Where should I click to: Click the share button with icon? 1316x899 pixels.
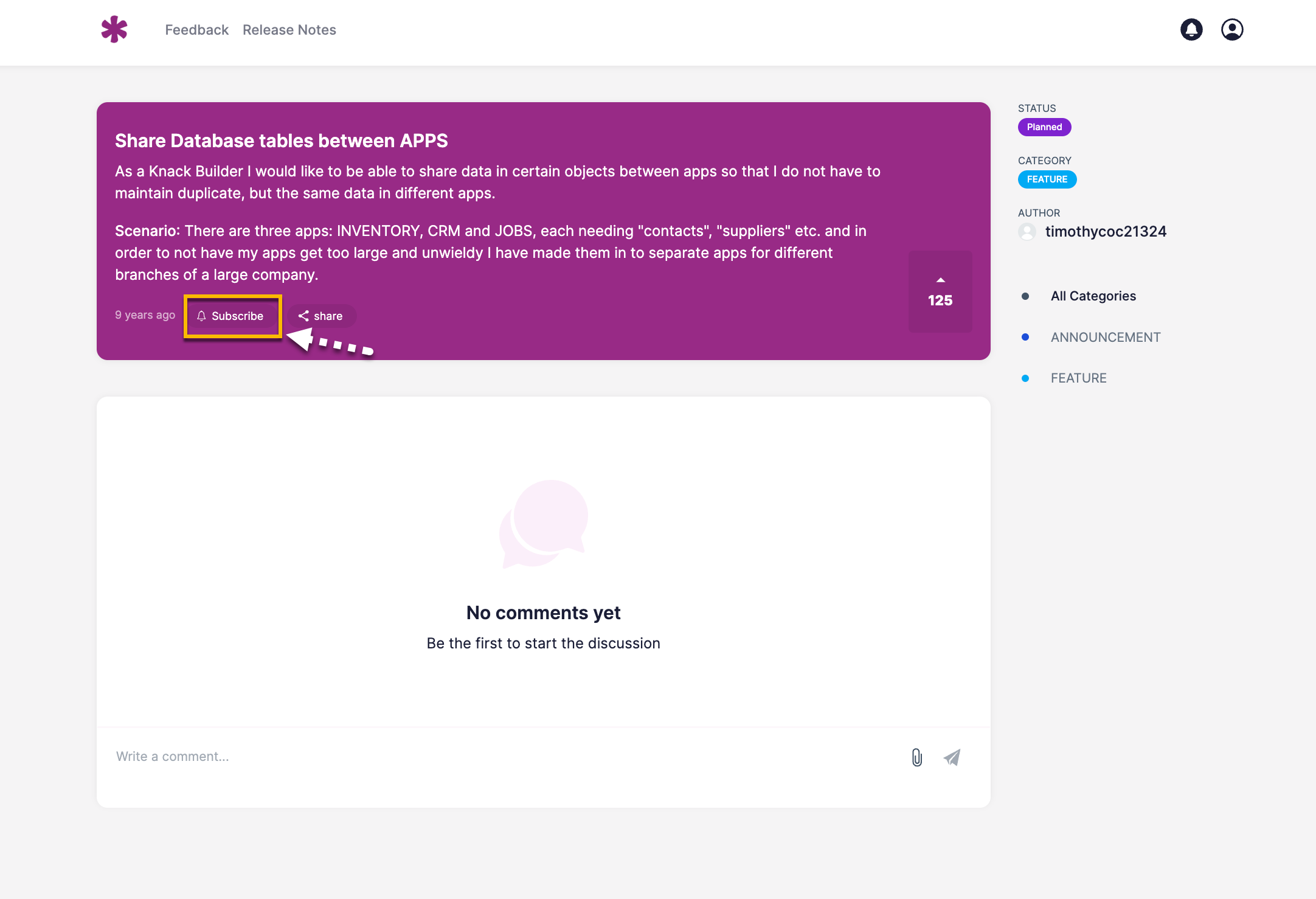(x=320, y=316)
